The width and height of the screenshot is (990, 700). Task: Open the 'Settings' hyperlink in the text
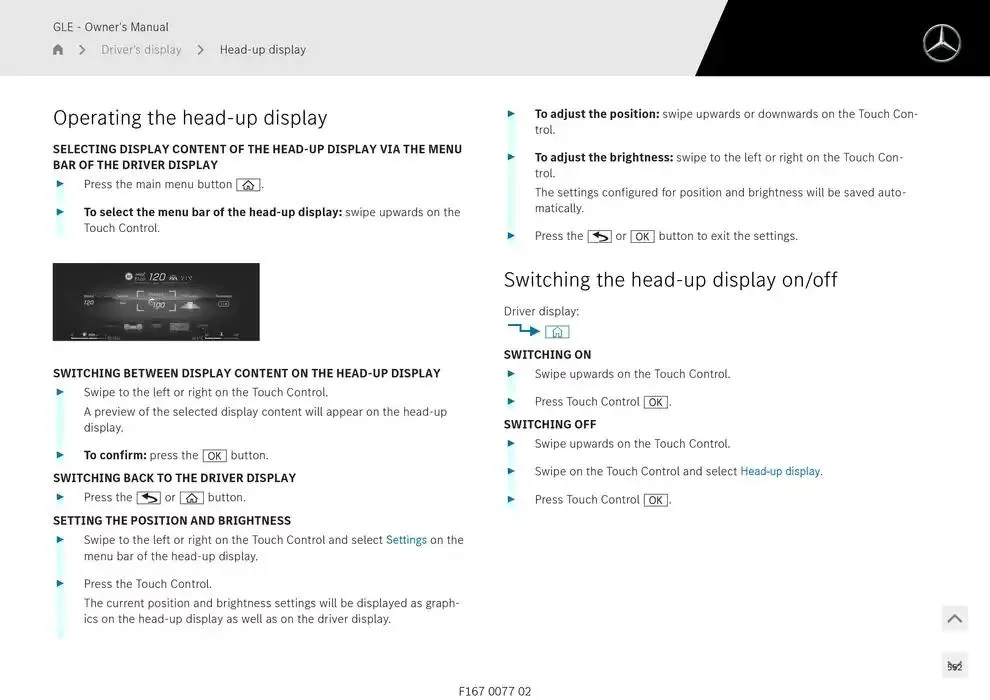(406, 540)
